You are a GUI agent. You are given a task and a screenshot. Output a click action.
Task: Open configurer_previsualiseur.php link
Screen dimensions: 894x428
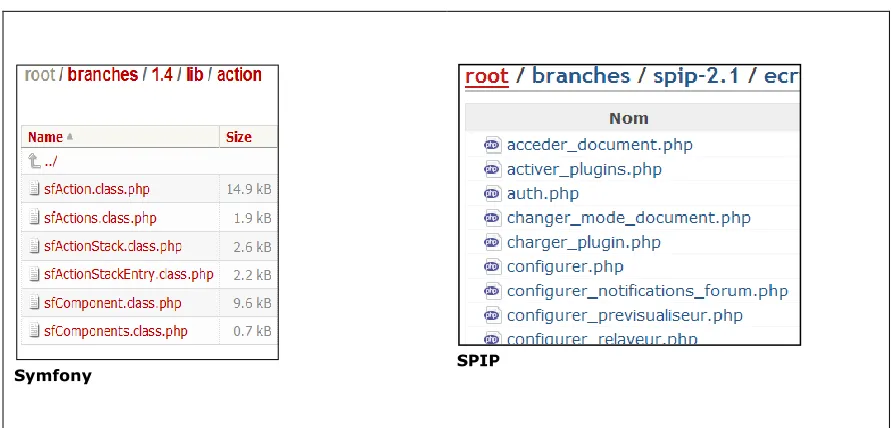[x=625, y=315]
